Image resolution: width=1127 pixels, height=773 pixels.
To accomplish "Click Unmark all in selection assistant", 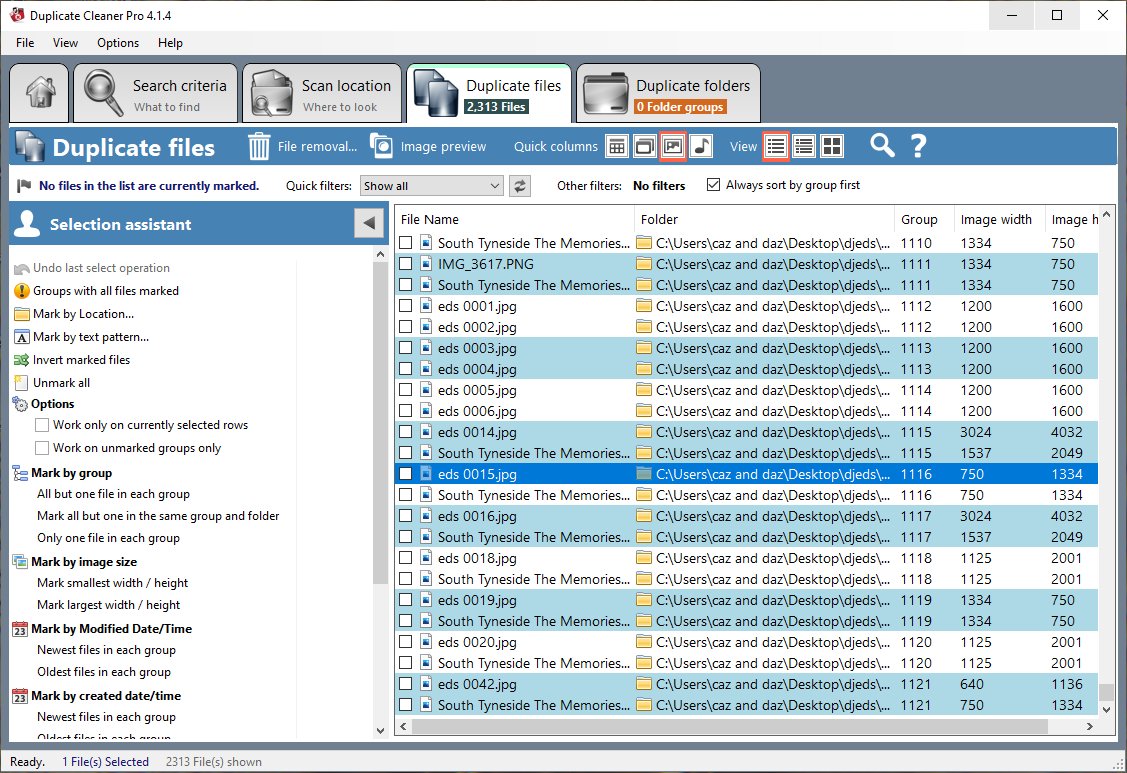I will tap(61, 383).
